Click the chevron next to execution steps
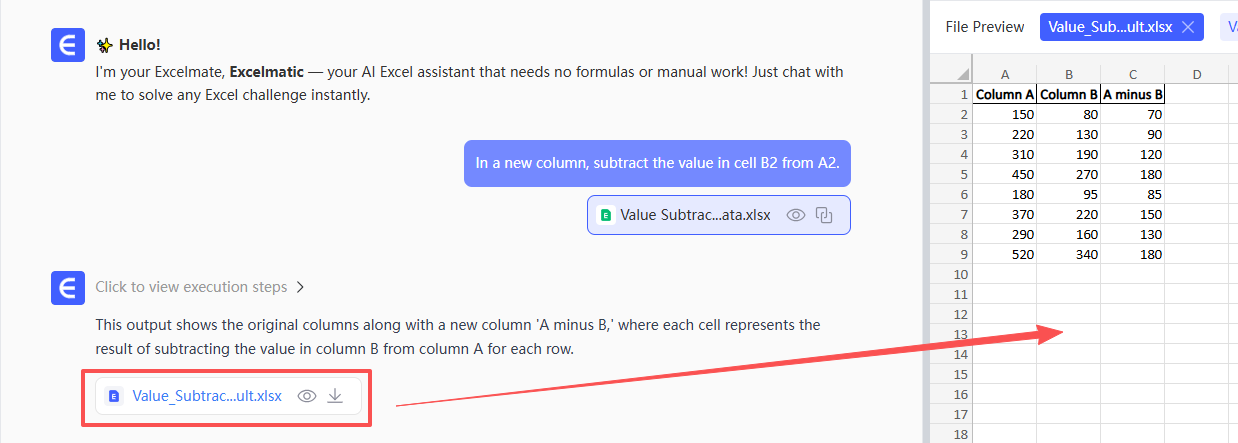The height and width of the screenshot is (443, 1238). pos(300,287)
